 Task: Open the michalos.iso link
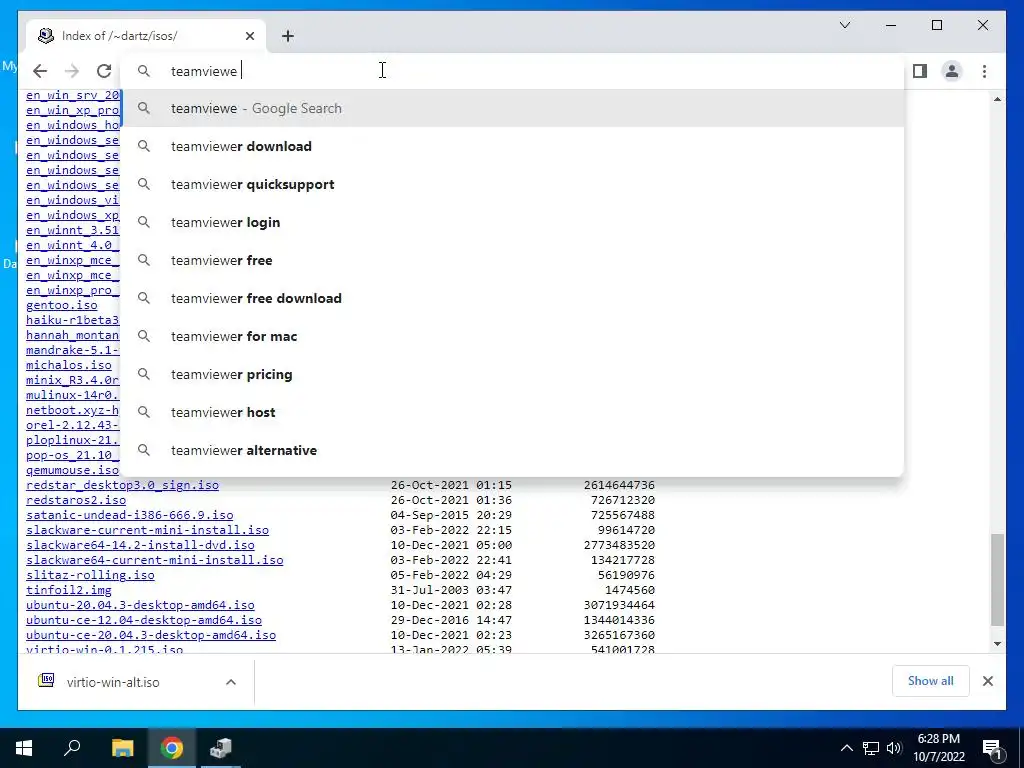pos(69,365)
